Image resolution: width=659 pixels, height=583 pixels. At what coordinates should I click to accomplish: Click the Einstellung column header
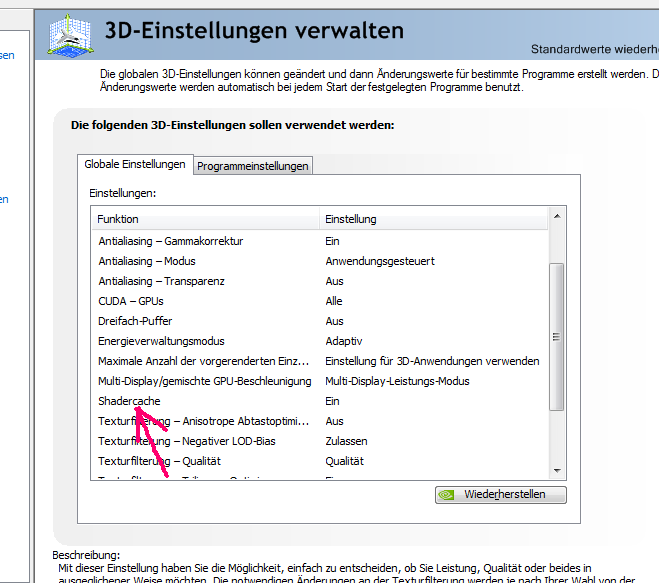coord(434,219)
